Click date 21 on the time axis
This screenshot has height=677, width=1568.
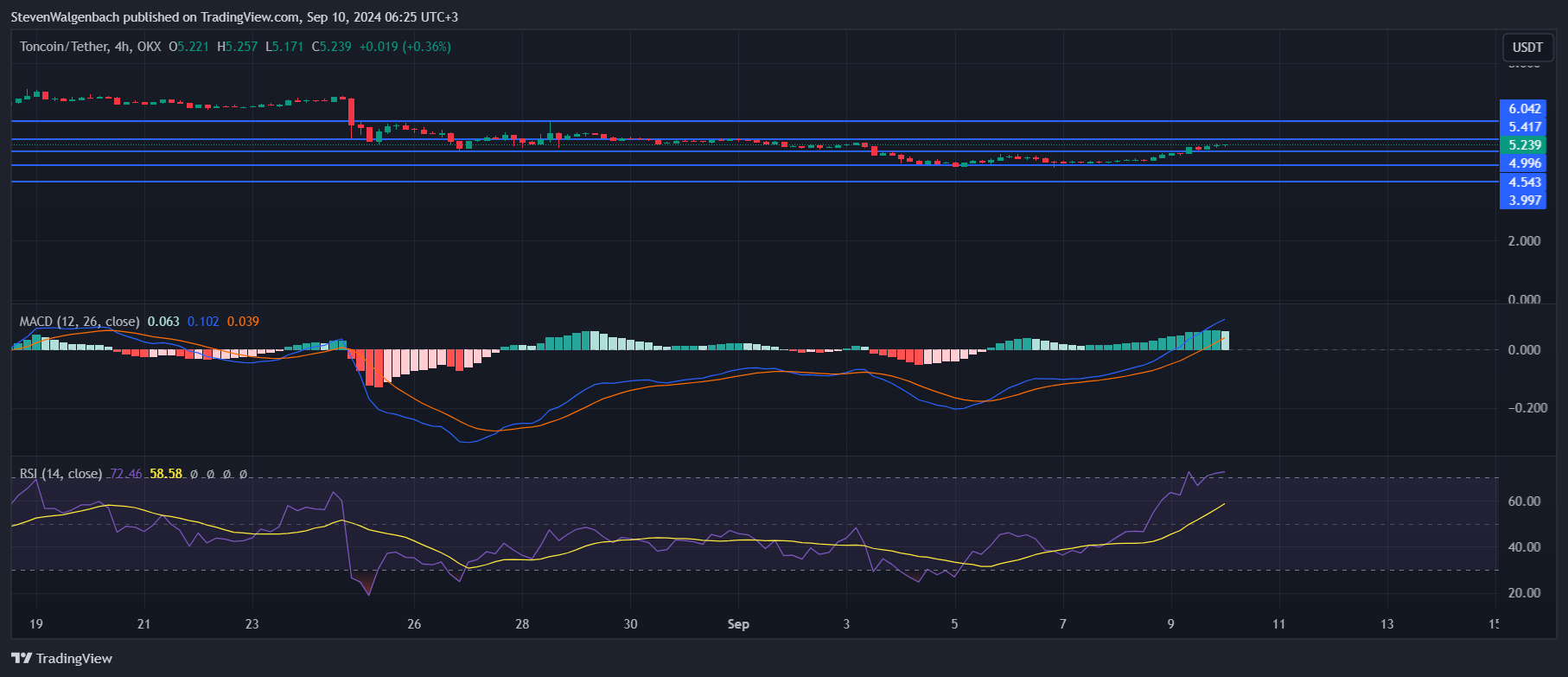tap(143, 624)
